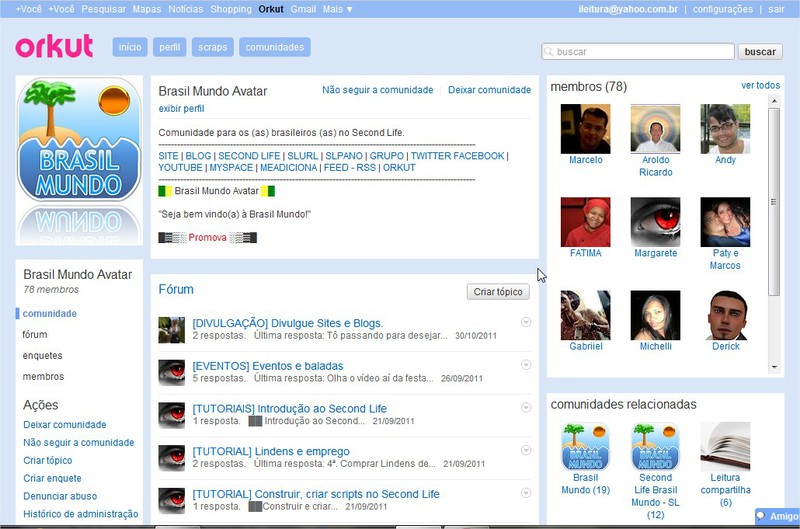Viewport: 800px width, 529px height.
Task: Click avatar beside Construir, criar scripts topic
Action: pyautogui.click(x=171, y=501)
